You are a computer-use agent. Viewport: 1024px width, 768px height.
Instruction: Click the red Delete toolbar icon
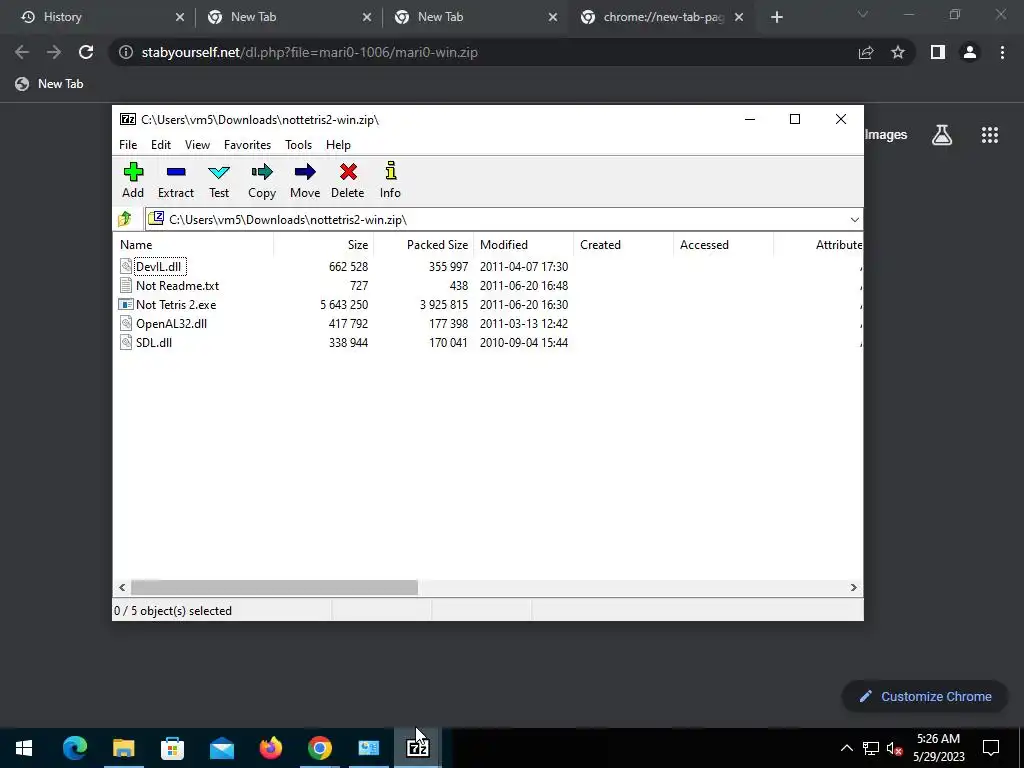tap(347, 180)
